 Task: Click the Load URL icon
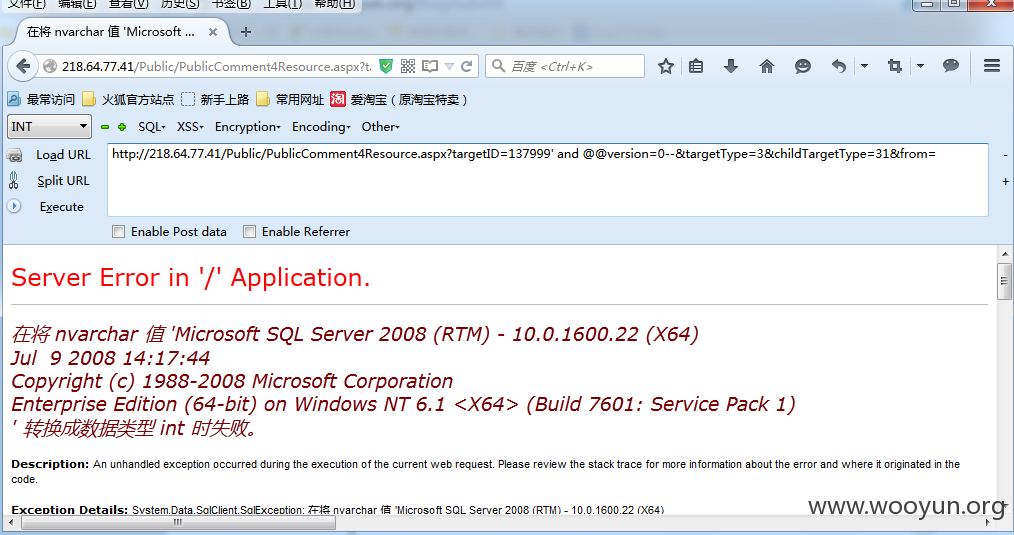pyautogui.click(x=14, y=155)
